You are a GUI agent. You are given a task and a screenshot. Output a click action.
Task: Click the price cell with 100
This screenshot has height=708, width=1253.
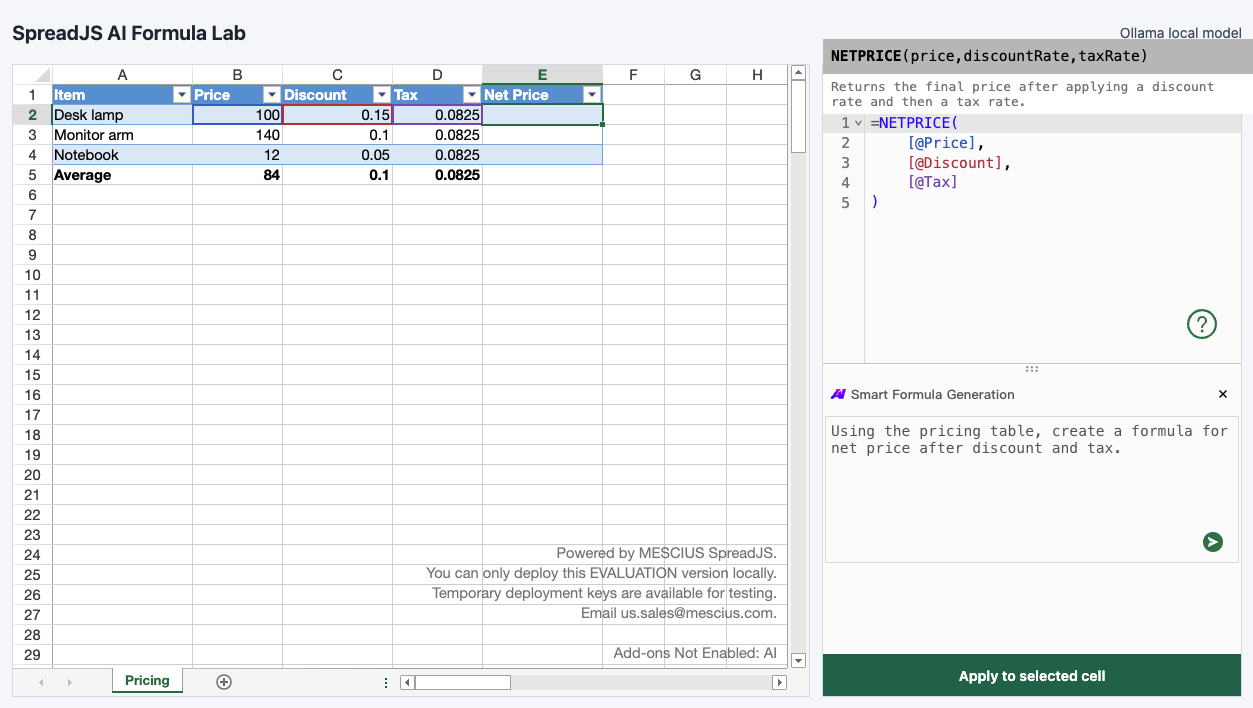click(237, 115)
